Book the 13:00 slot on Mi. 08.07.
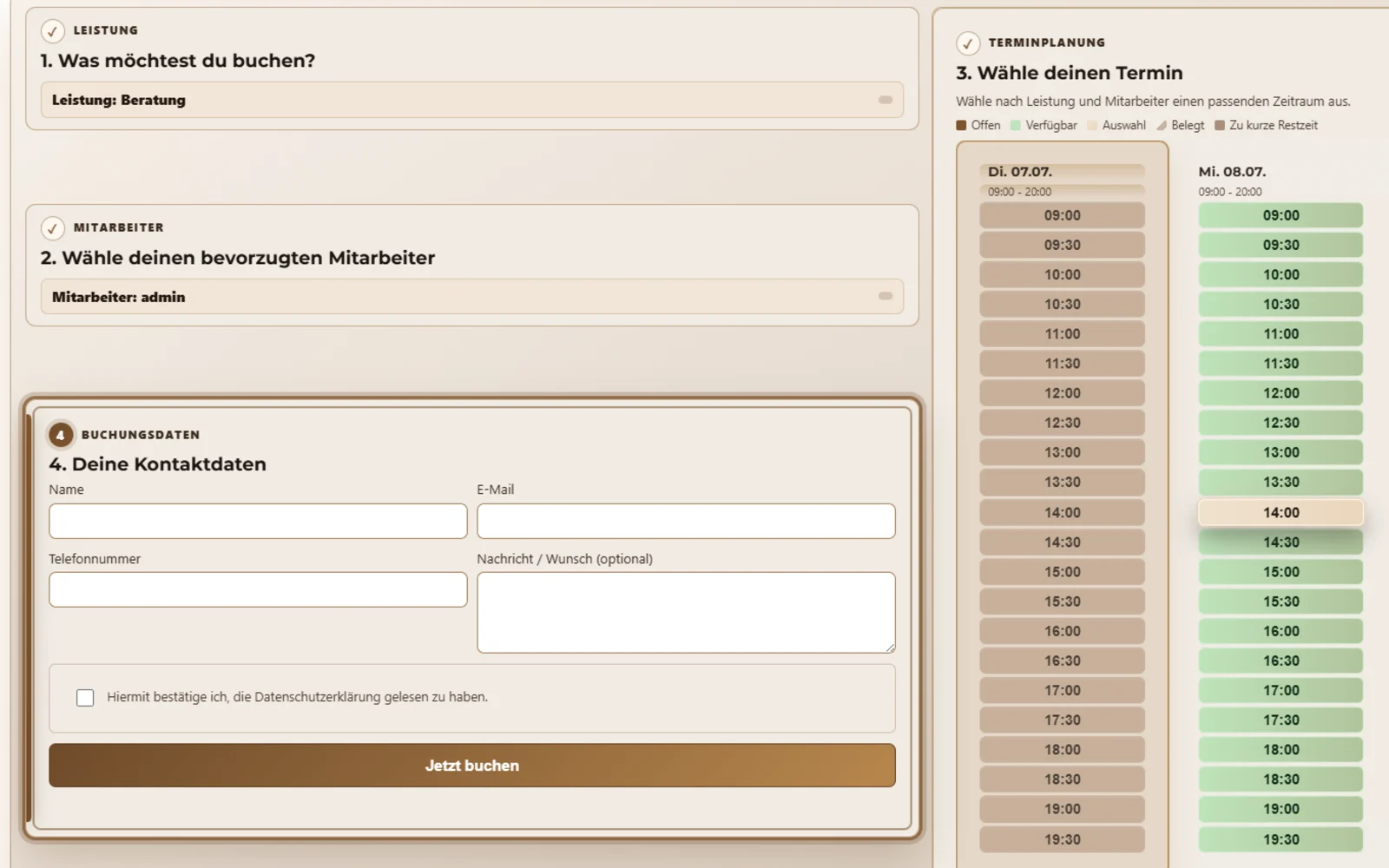Image resolution: width=1389 pixels, height=868 pixels. [1280, 452]
